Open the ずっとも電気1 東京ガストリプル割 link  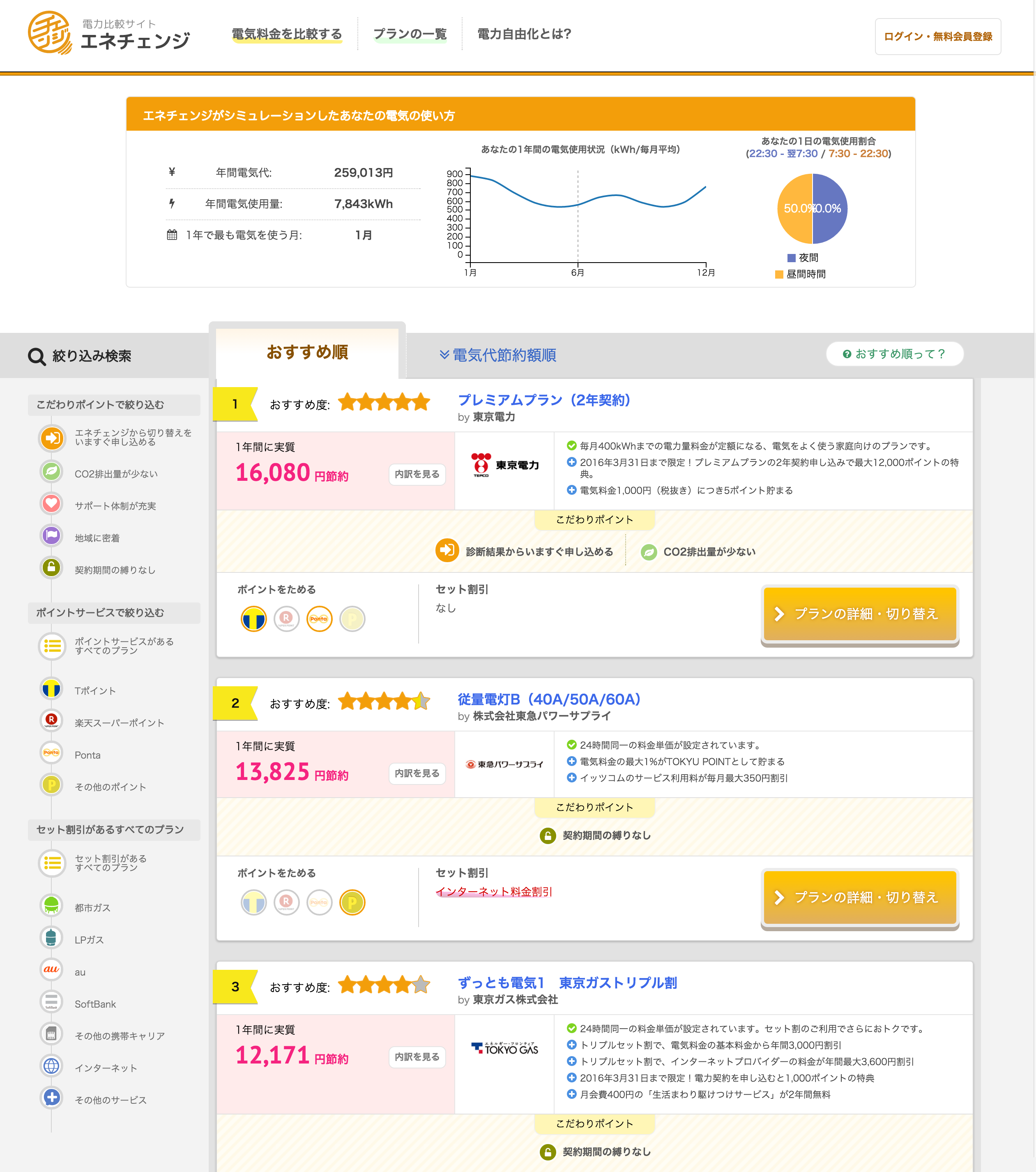(x=567, y=983)
